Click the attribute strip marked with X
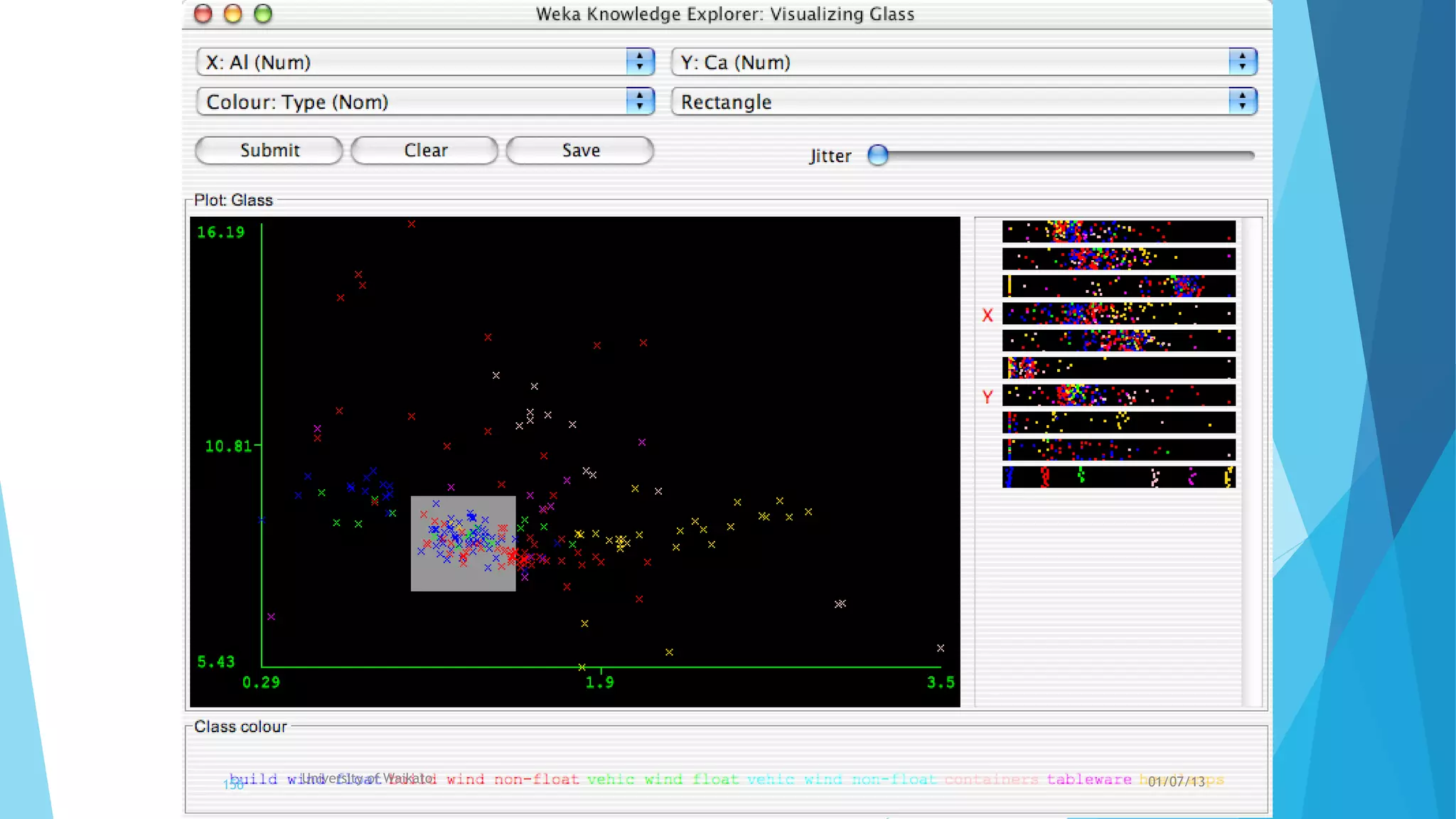1456x819 pixels. coord(1118,314)
